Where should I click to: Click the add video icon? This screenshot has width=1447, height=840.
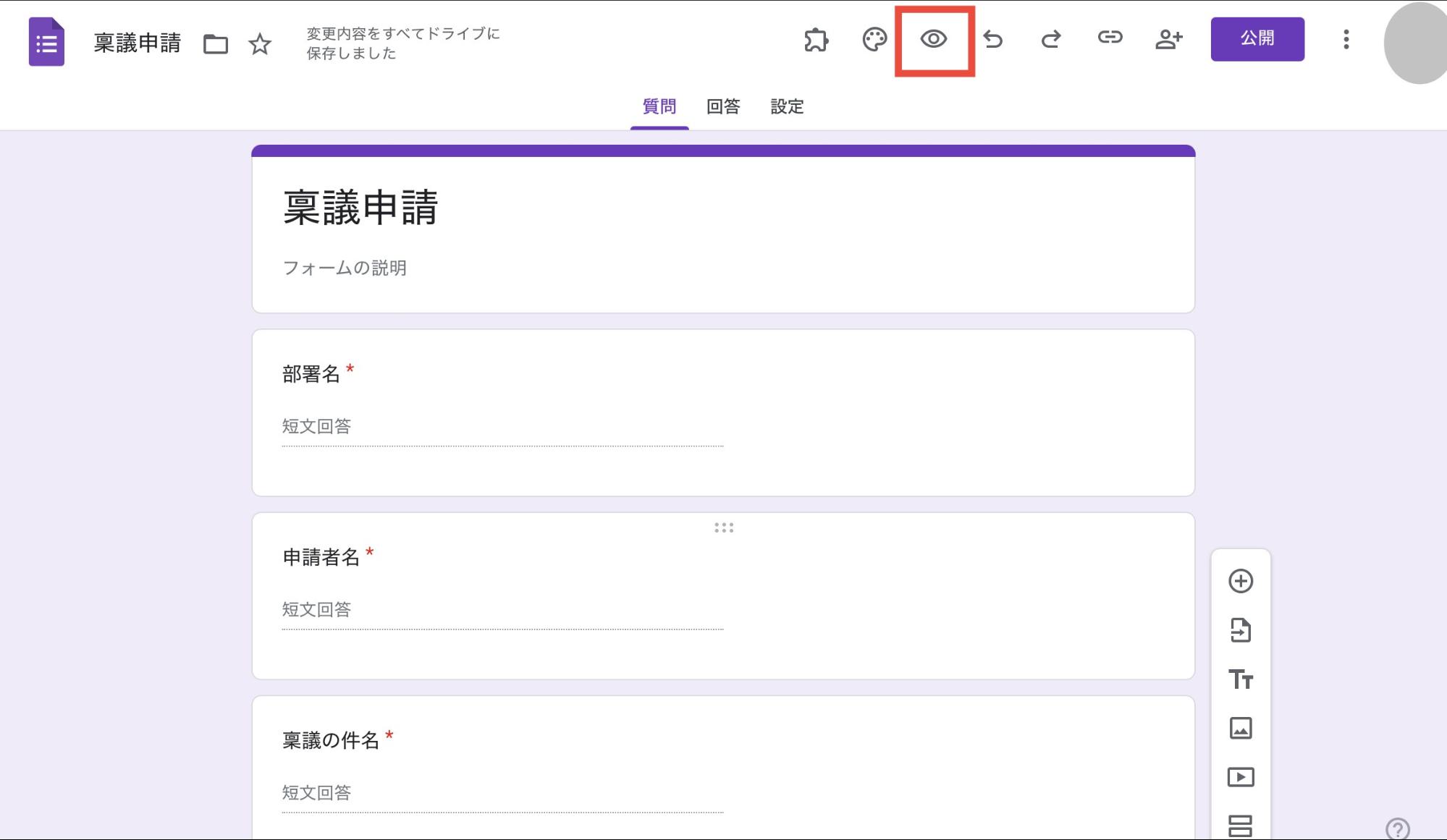pyautogui.click(x=1241, y=778)
